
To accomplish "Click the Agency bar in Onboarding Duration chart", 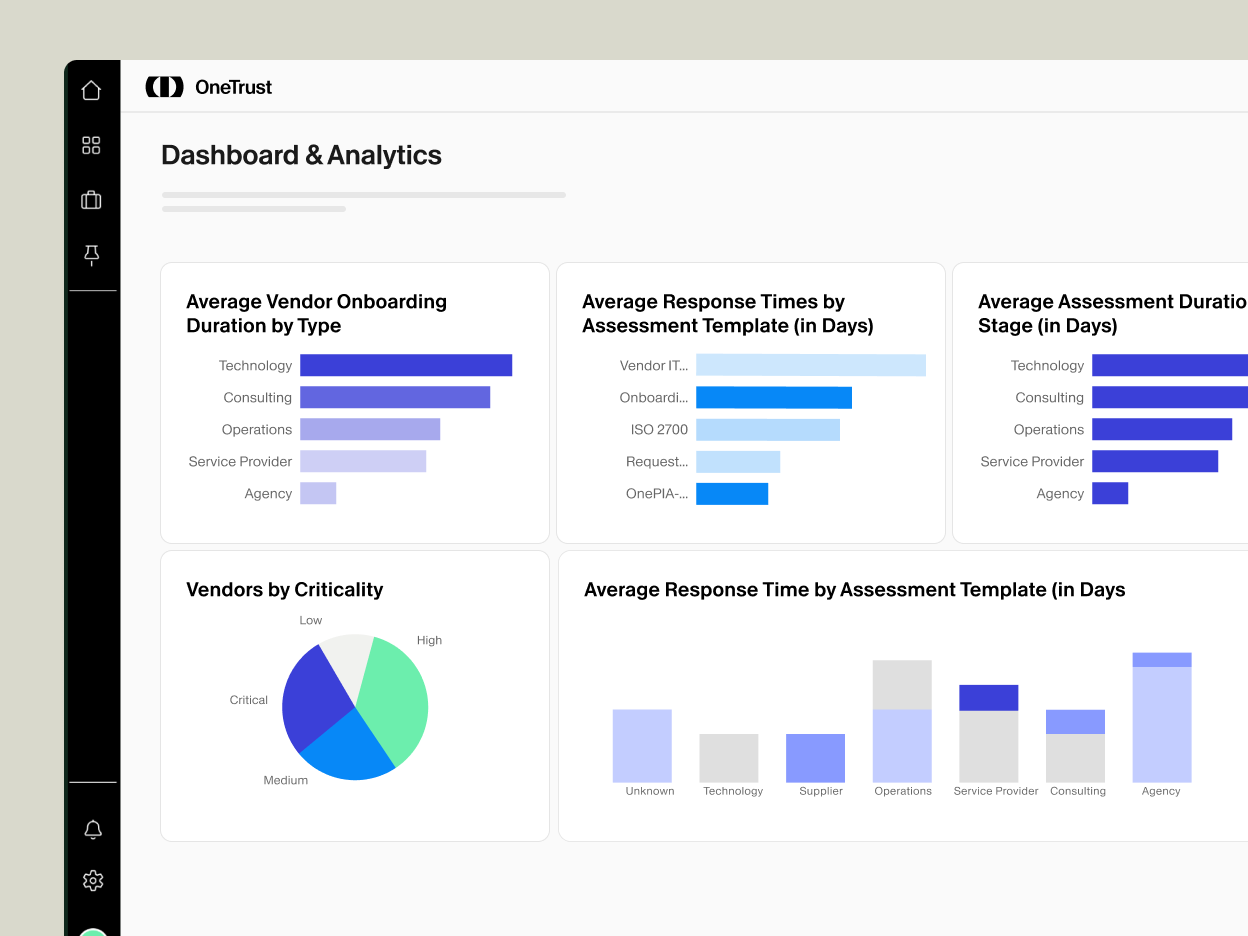I will (318, 493).
